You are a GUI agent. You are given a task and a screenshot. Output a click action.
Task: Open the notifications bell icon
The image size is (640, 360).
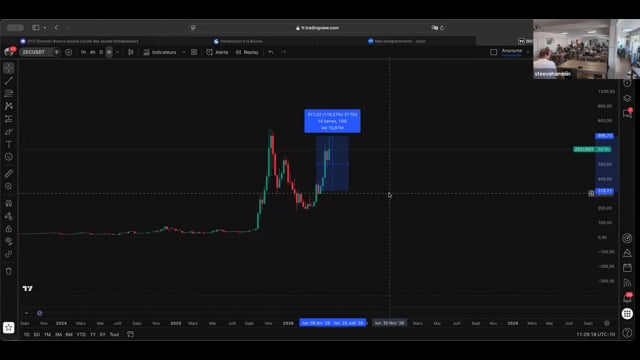click(x=627, y=298)
